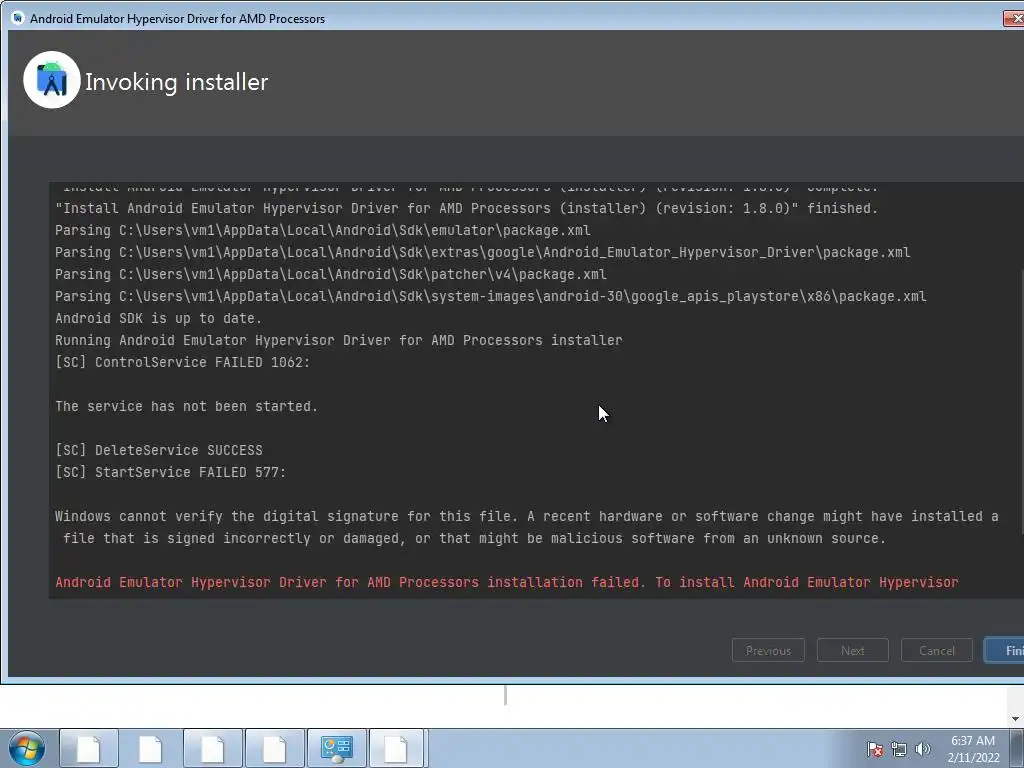
Task: Click the Android Studio logo in header
Action: pos(52,80)
